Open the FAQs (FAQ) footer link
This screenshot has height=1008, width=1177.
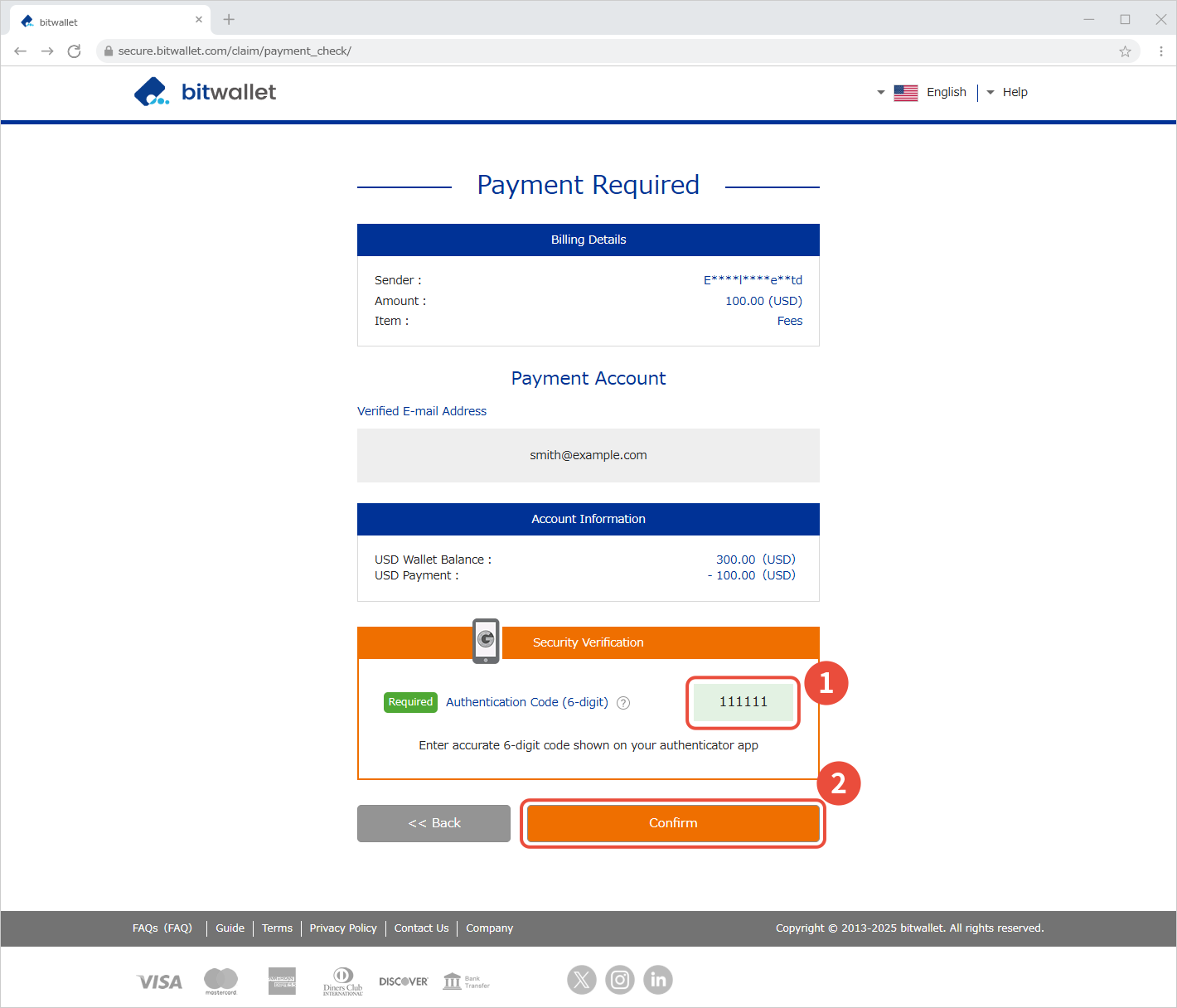tap(162, 928)
